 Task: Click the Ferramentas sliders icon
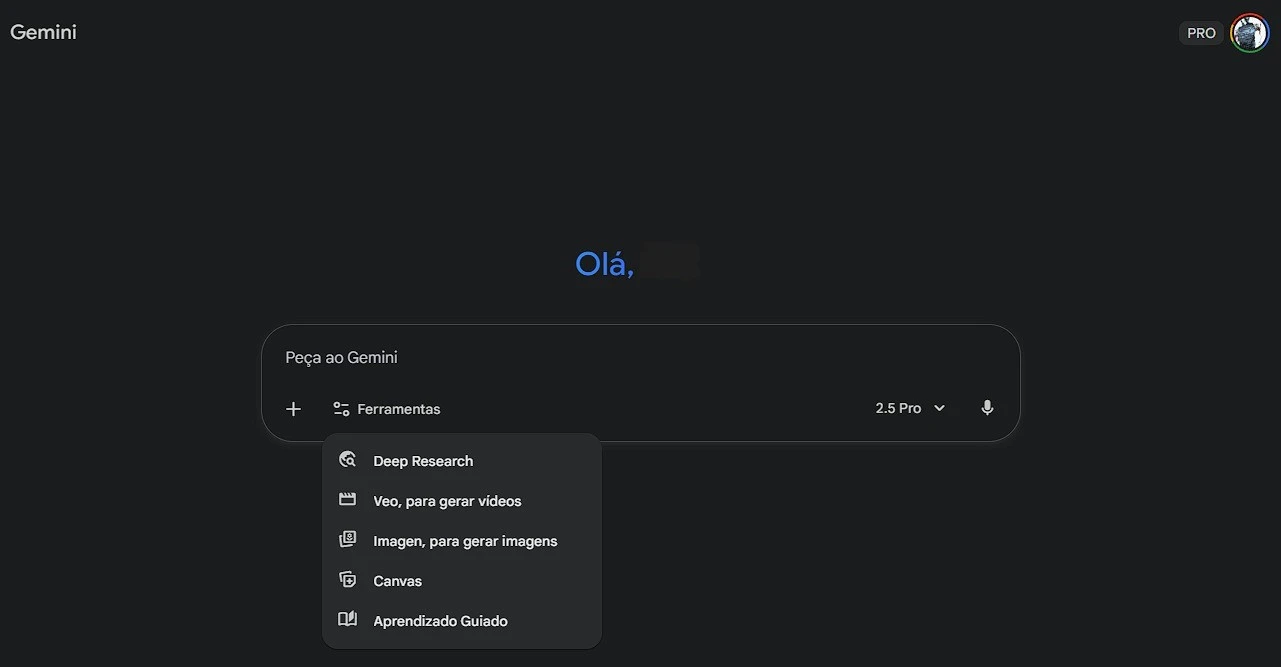[x=341, y=409]
